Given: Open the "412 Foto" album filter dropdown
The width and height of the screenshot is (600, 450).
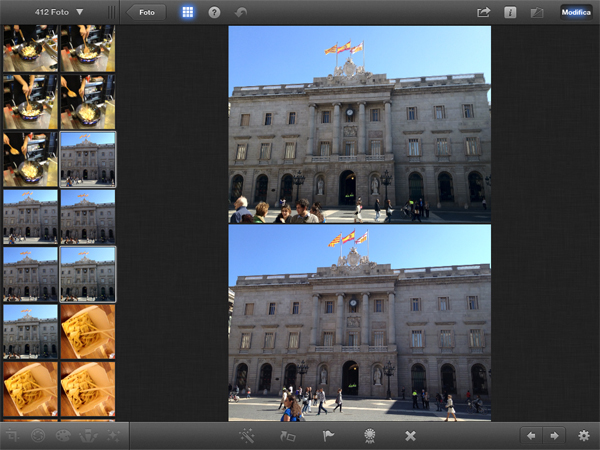Looking at the screenshot, I should point(59,12).
